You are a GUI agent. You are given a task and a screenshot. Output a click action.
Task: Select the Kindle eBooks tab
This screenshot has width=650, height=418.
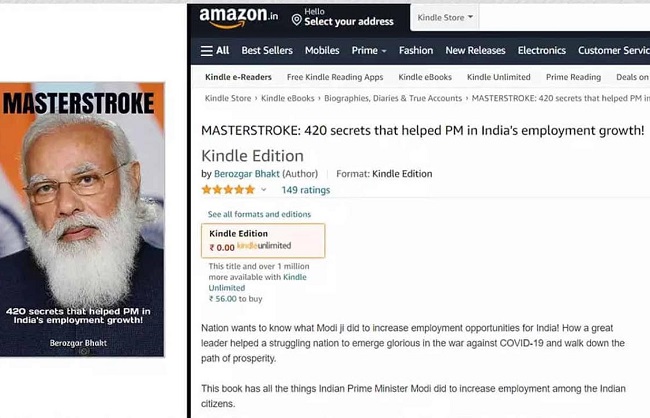(x=425, y=77)
